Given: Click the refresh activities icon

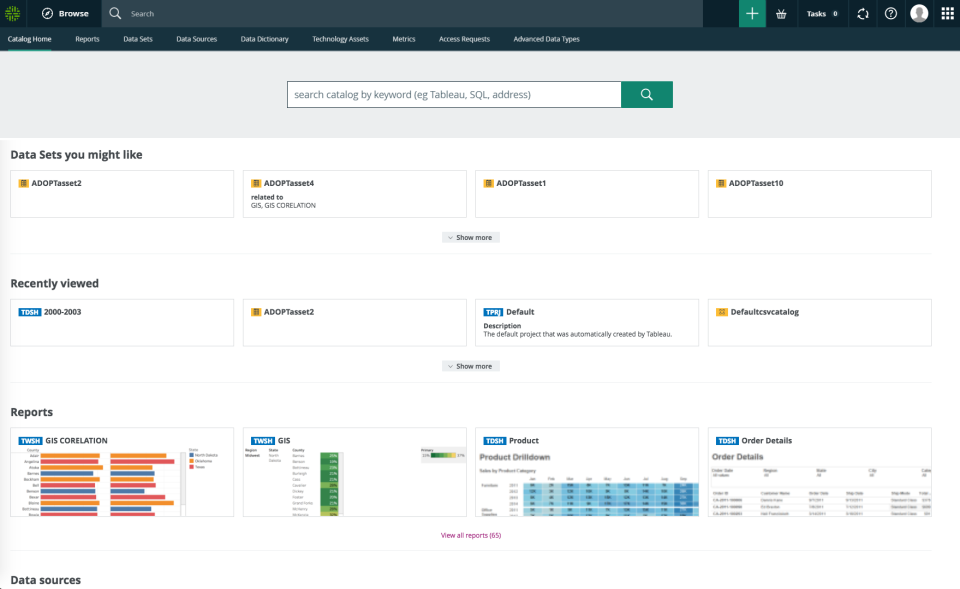Looking at the screenshot, I should point(863,14).
